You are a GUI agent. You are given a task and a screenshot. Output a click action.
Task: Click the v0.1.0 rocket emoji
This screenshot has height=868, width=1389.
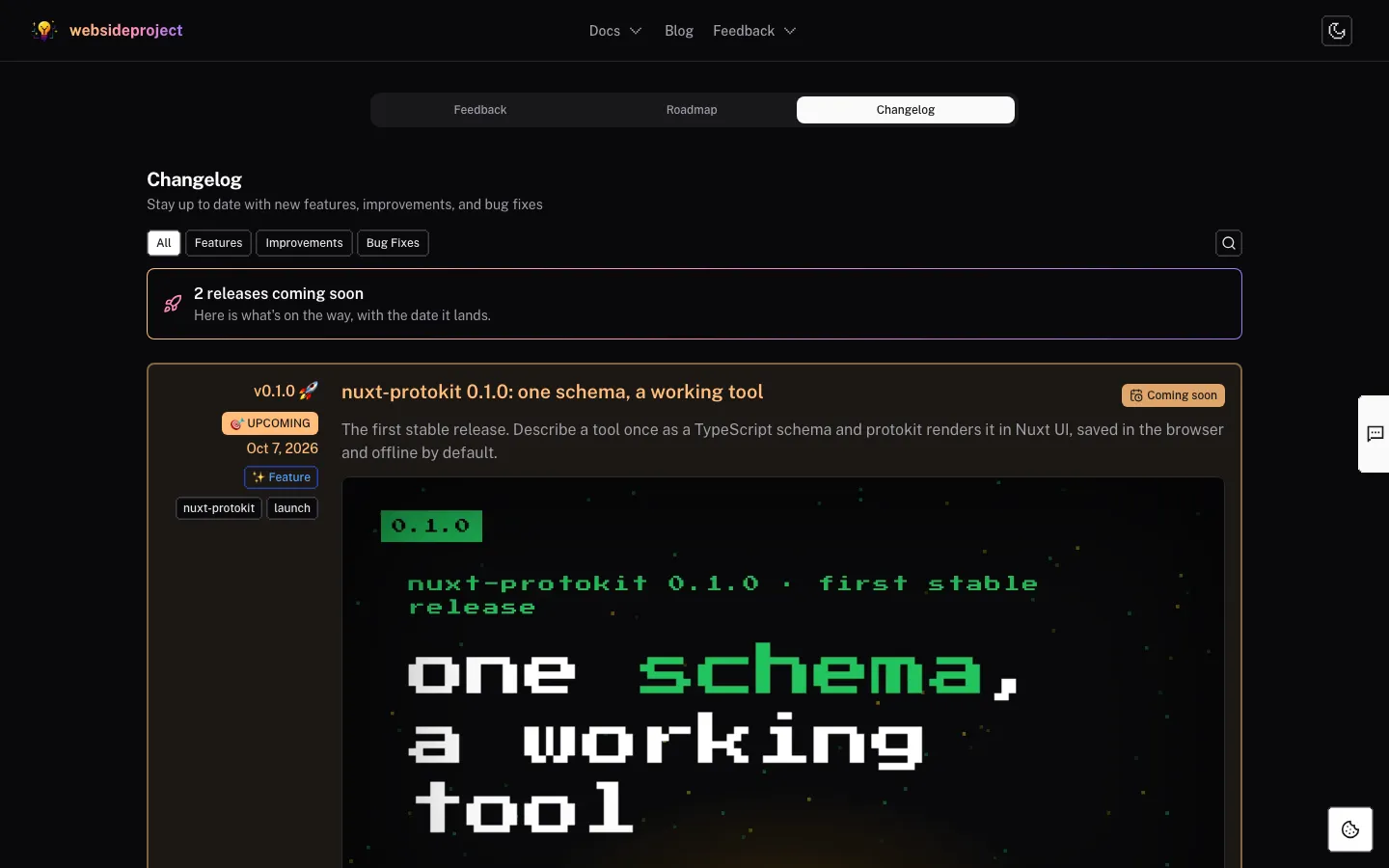point(309,391)
